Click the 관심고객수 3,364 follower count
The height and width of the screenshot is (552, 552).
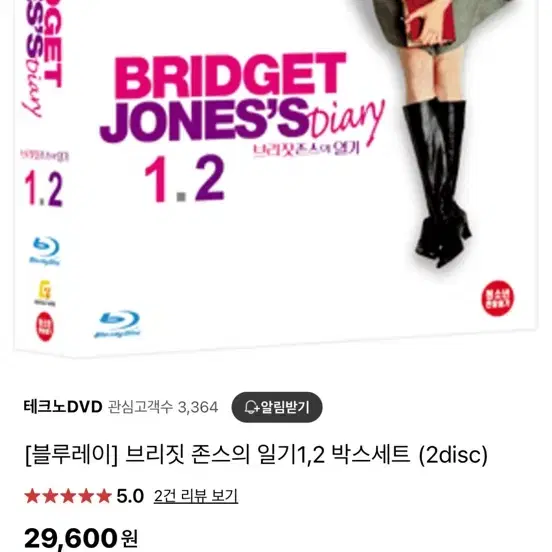point(163,407)
